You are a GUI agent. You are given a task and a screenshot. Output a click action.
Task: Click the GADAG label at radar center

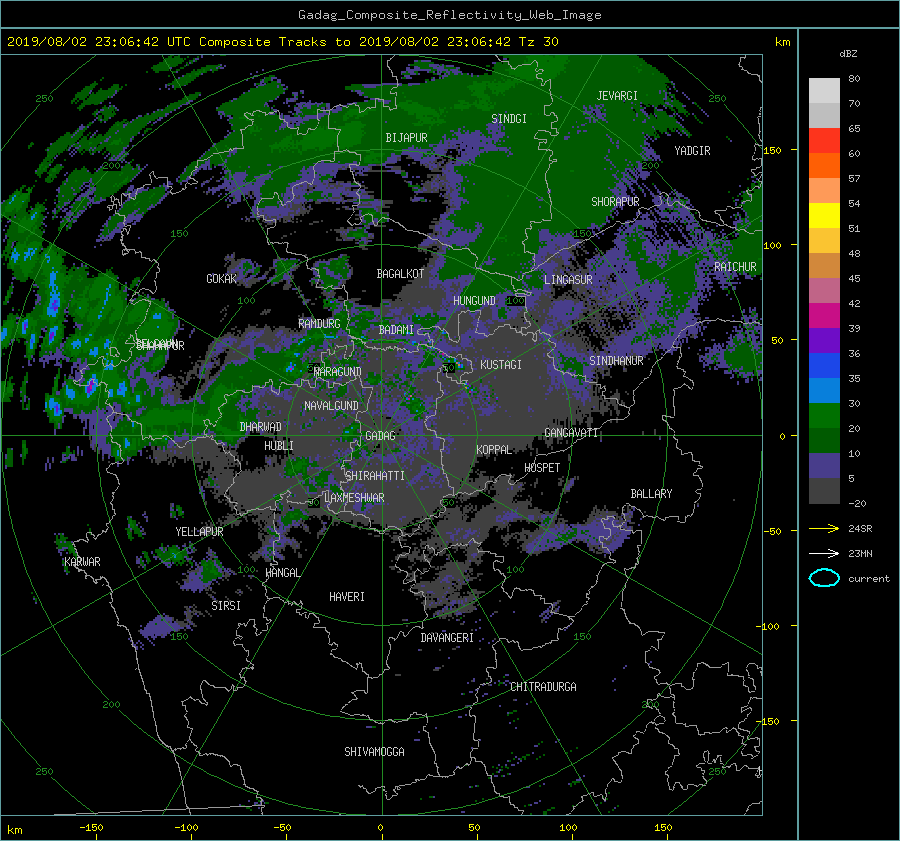(x=380, y=436)
